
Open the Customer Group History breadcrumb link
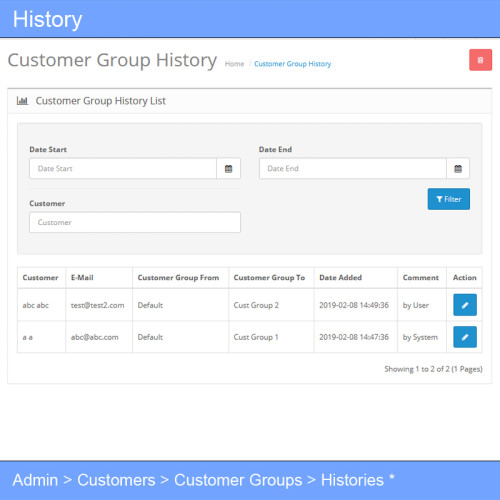coord(293,64)
